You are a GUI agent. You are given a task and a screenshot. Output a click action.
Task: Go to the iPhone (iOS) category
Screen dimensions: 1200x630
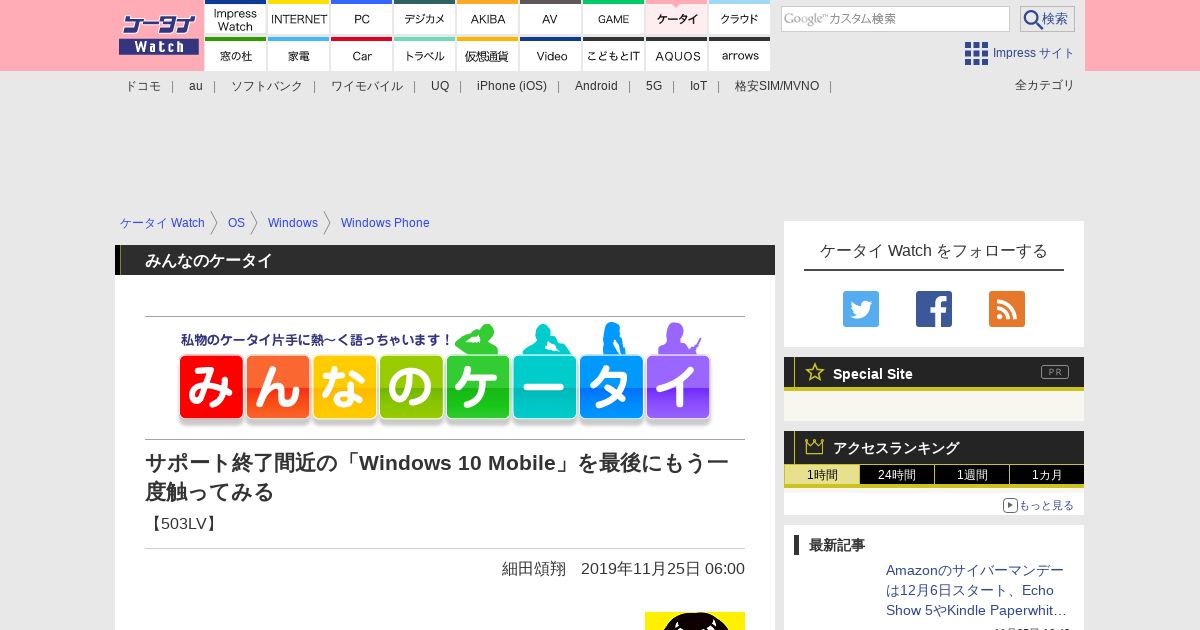512,86
